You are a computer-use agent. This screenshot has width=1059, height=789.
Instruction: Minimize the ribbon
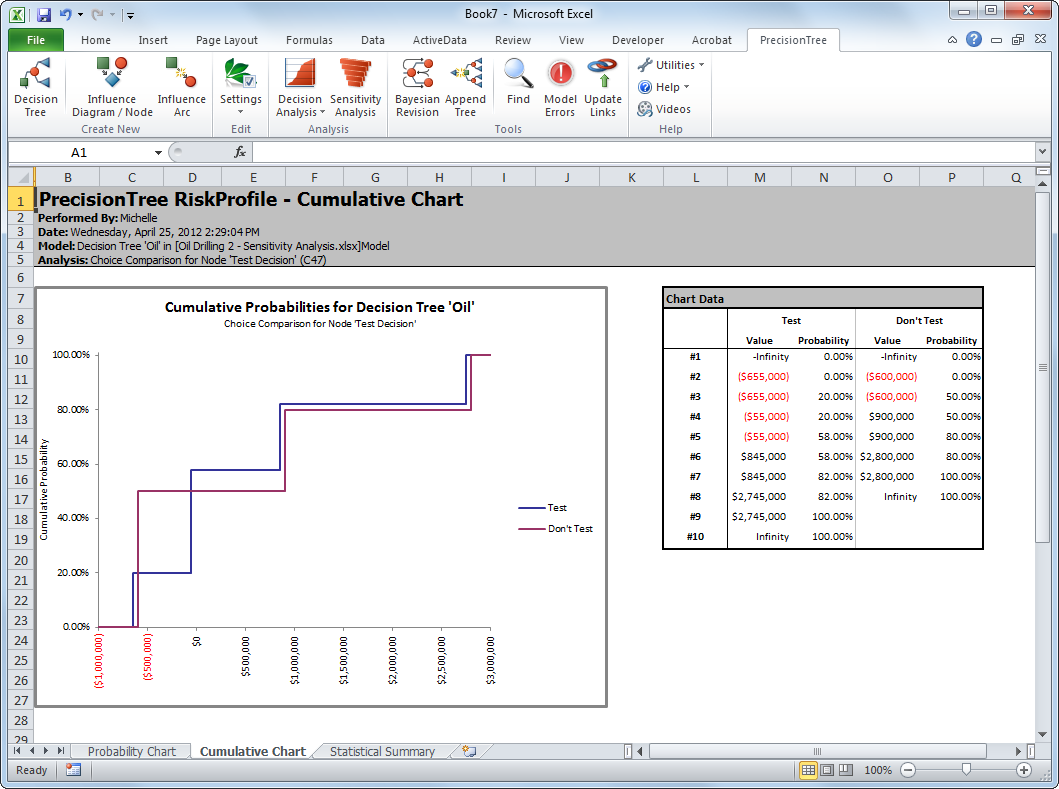tap(952, 40)
